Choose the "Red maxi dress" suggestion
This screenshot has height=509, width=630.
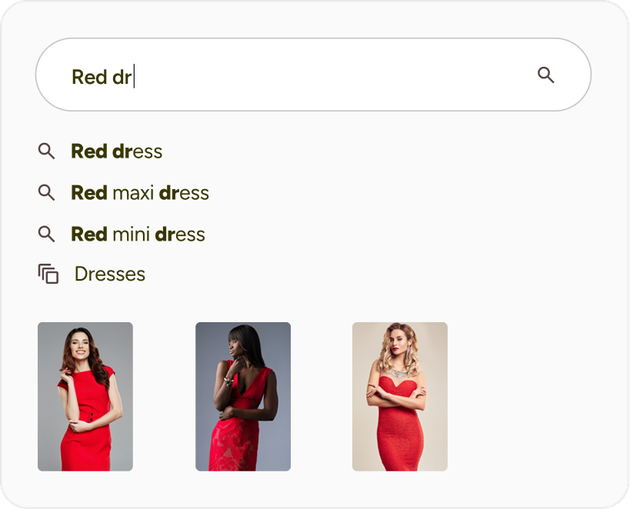click(x=140, y=192)
